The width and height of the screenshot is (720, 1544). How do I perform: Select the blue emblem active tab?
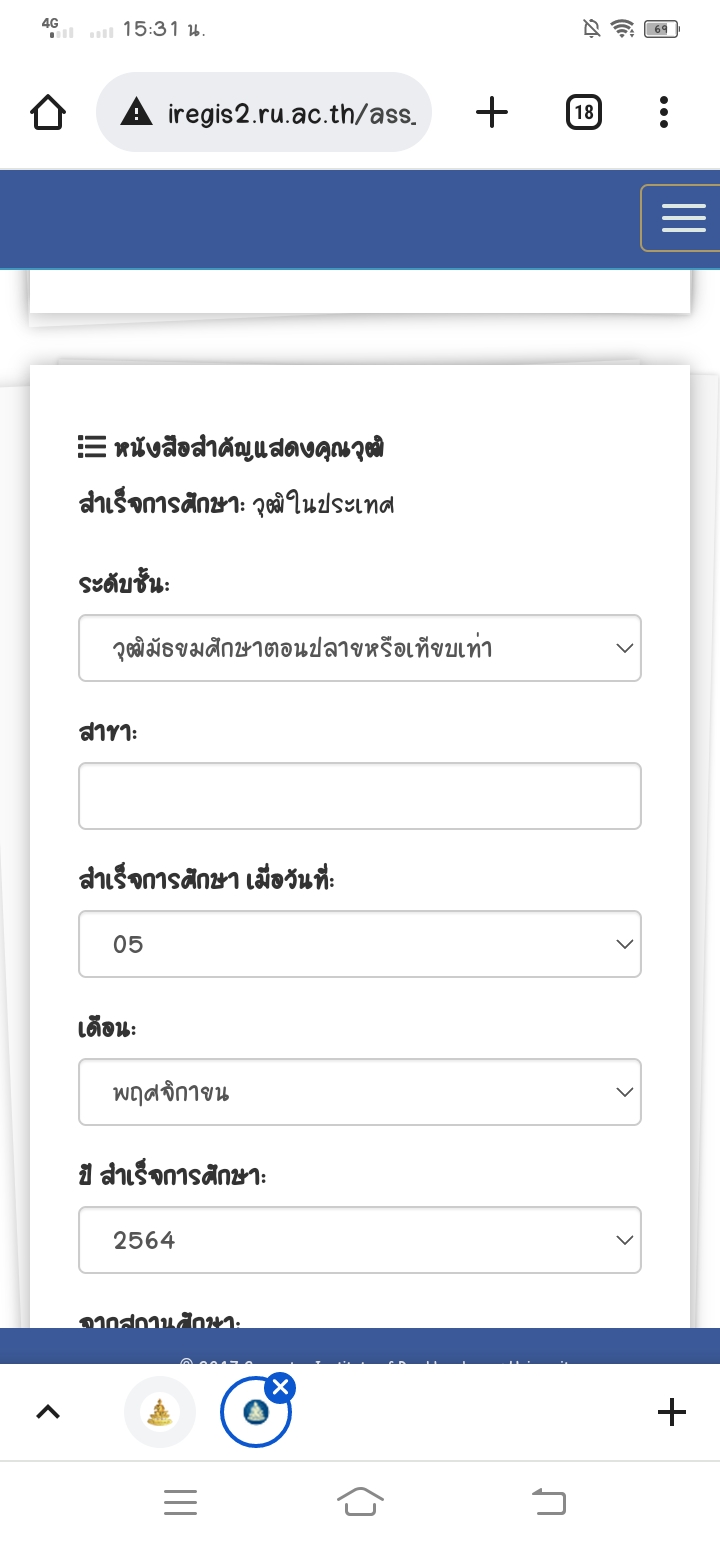tap(256, 1412)
